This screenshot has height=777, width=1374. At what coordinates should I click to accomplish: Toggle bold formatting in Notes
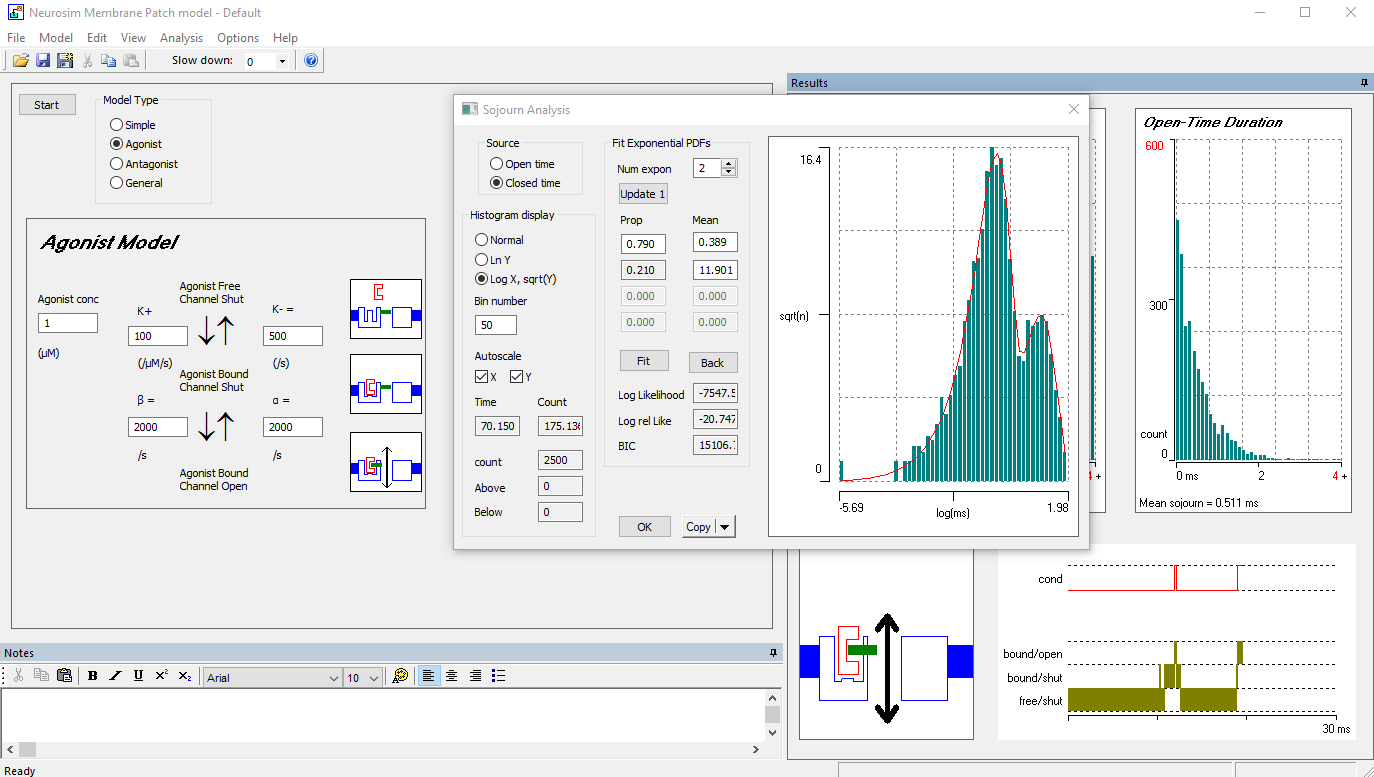coord(92,676)
